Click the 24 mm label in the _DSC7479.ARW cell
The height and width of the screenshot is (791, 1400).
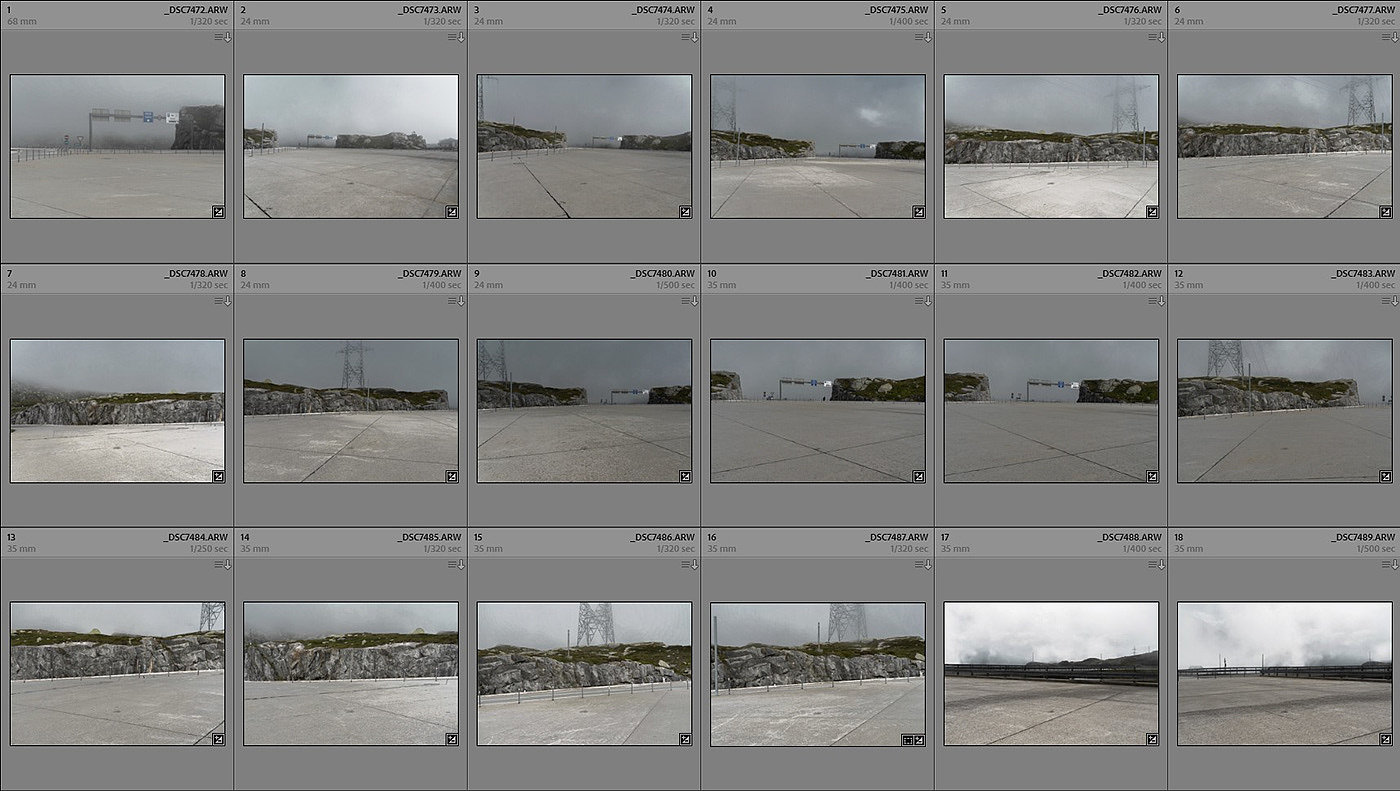pyautogui.click(x=255, y=285)
